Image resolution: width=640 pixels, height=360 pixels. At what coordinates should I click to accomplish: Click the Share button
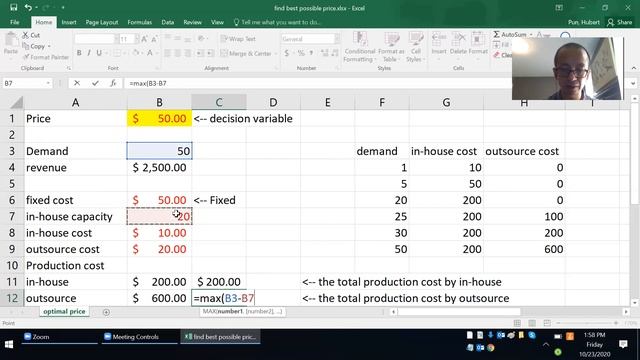pyautogui.click(x=619, y=22)
